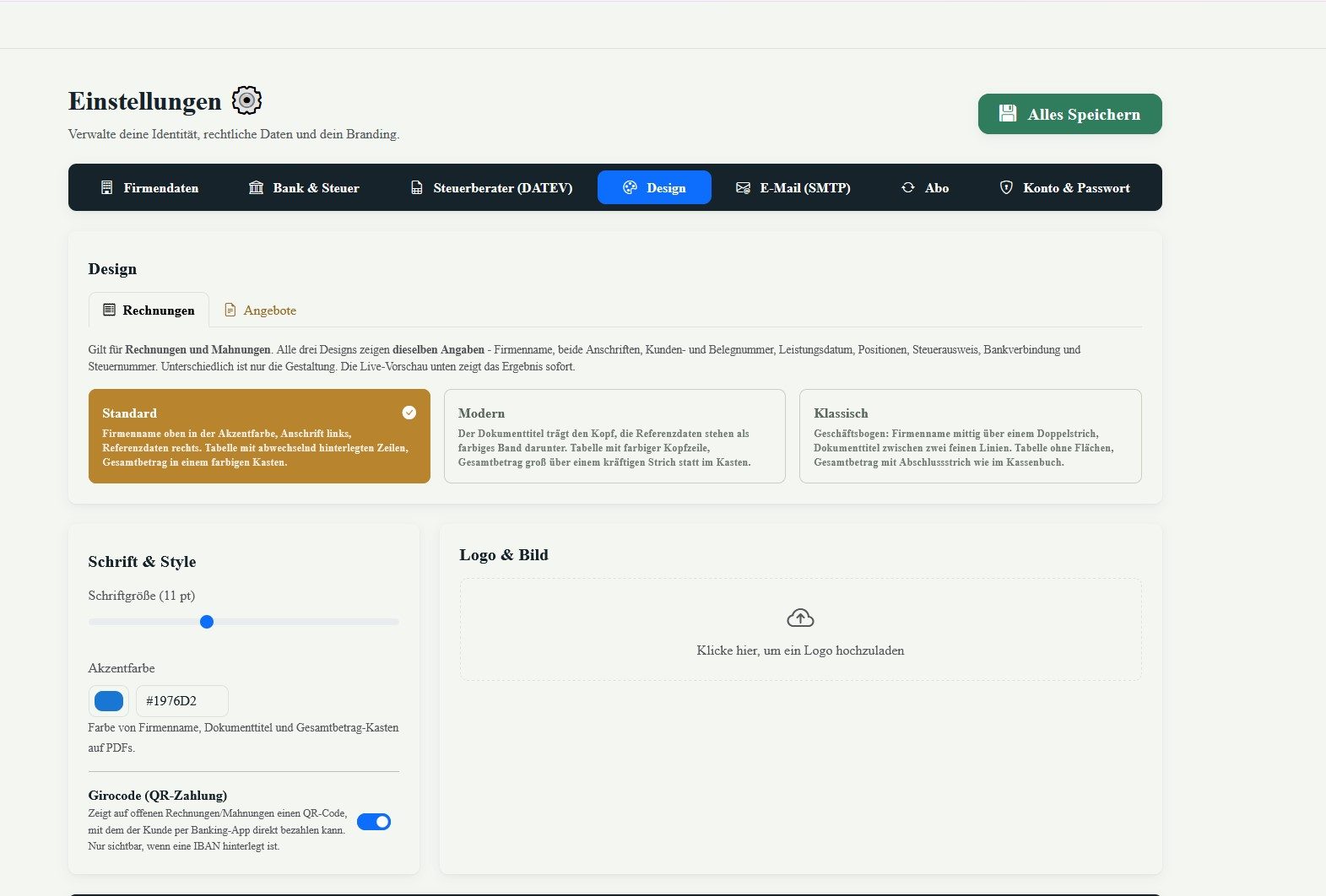The width and height of the screenshot is (1326, 896).
Task: Select the Rechnungen design subtab
Action: 149,310
